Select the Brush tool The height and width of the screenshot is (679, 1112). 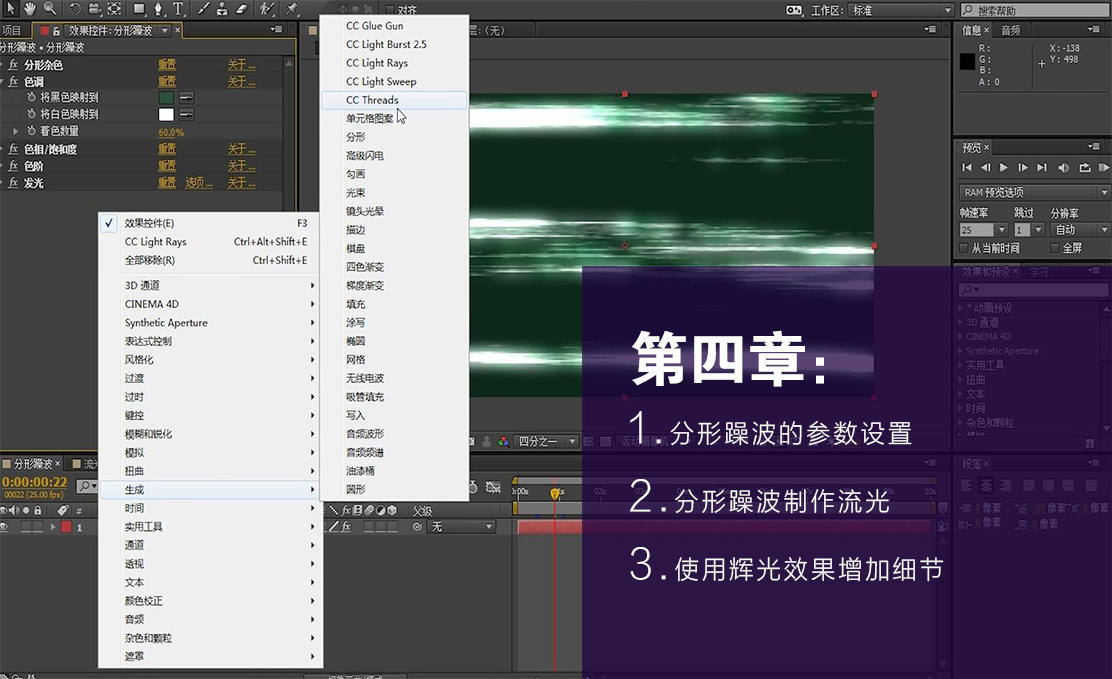click(204, 9)
